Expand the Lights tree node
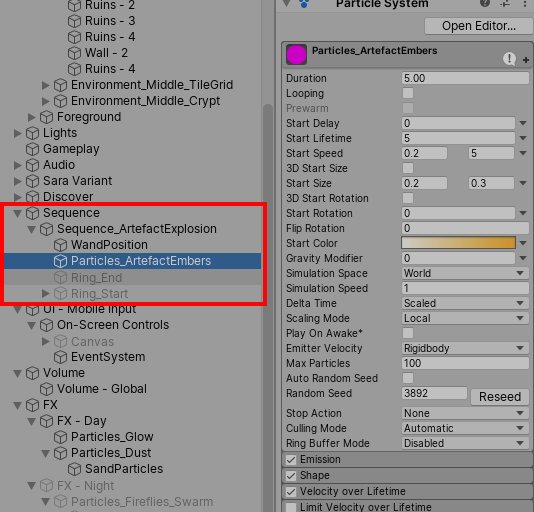The image size is (534, 512). pos(17,133)
